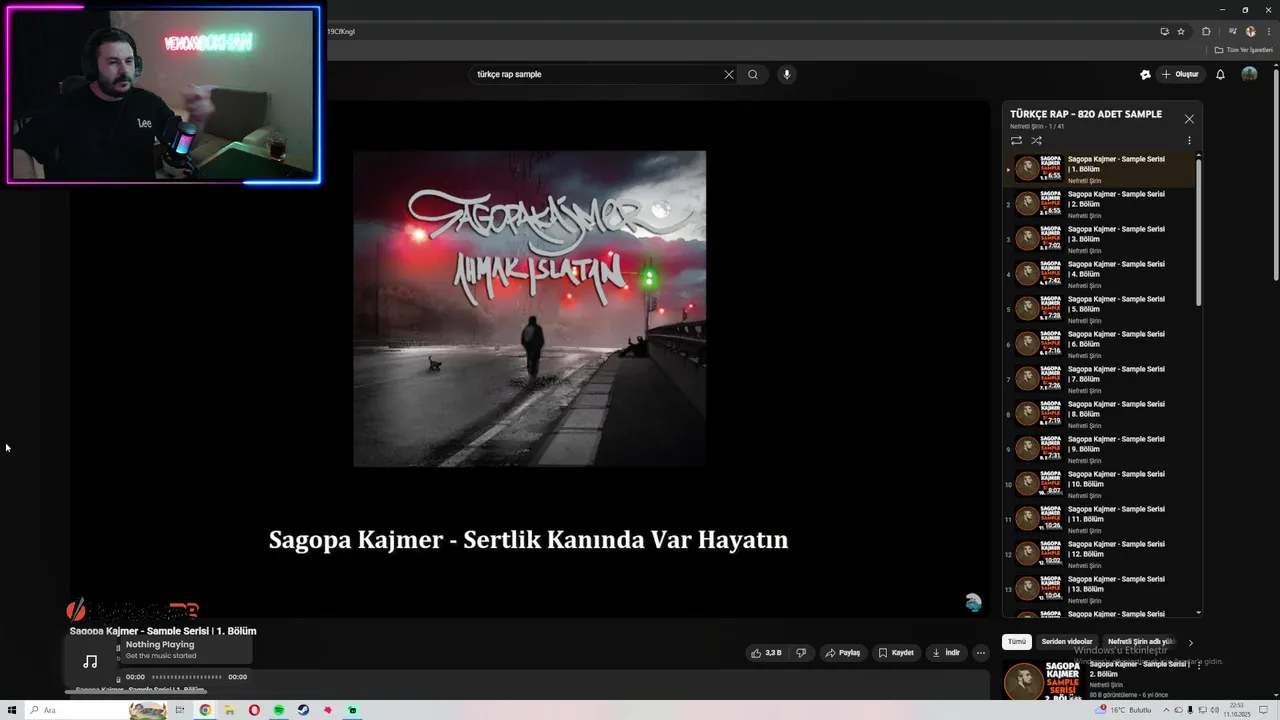
Task: Select the Seriden videolar chip
Action: coord(1067,642)
